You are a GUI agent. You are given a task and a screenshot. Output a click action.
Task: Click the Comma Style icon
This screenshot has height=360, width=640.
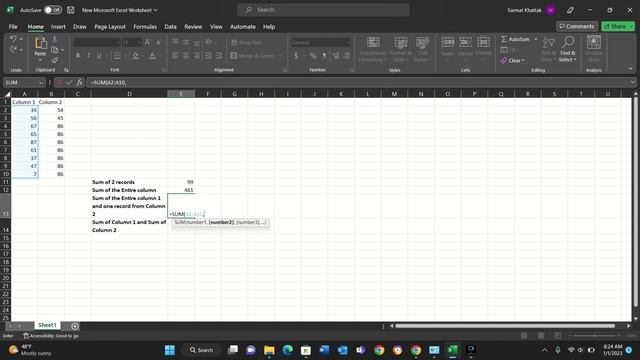click(x=324, y=56)
